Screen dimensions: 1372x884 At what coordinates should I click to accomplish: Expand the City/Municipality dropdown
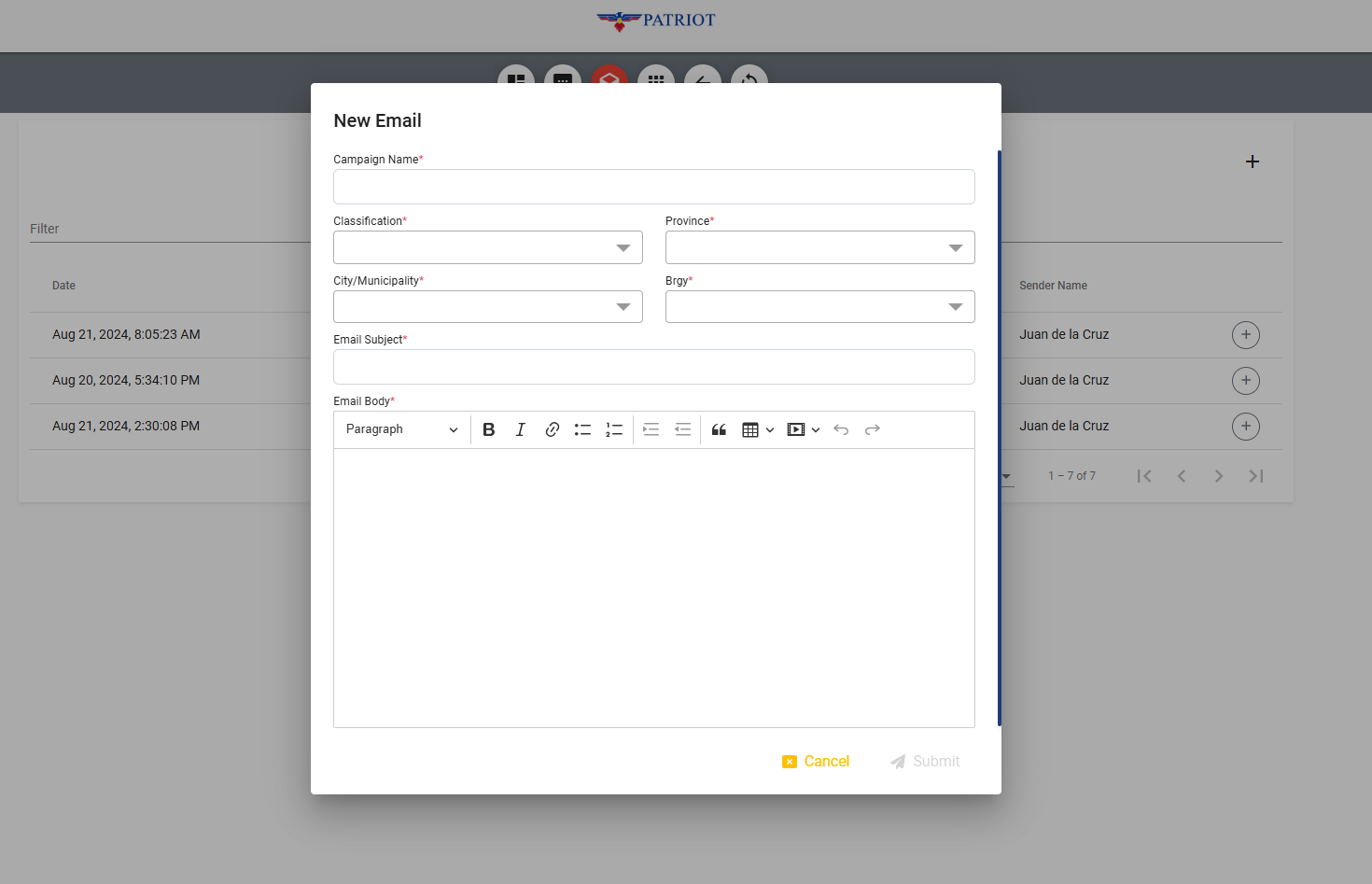point(487,307)
